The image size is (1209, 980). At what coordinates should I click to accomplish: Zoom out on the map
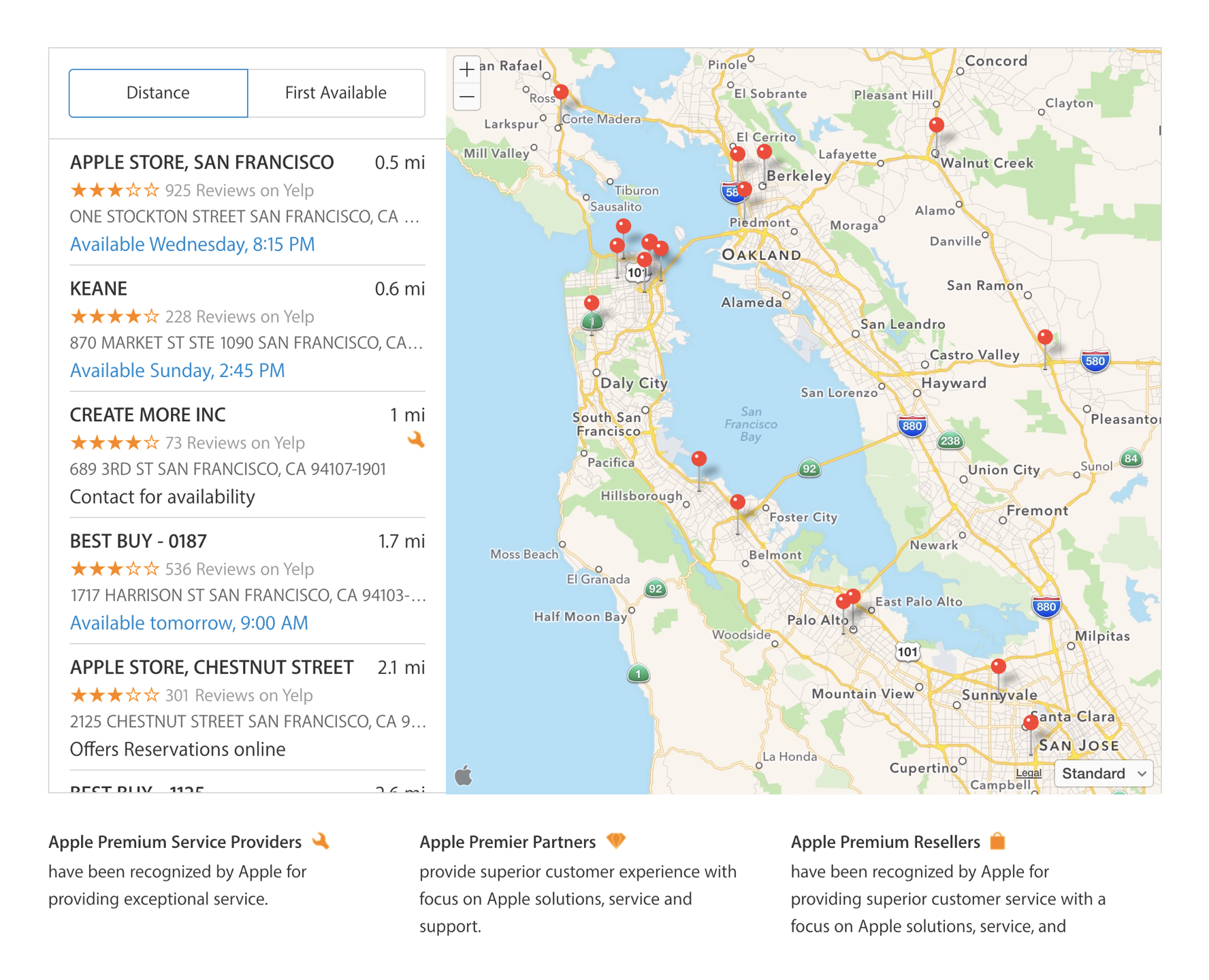467,97
